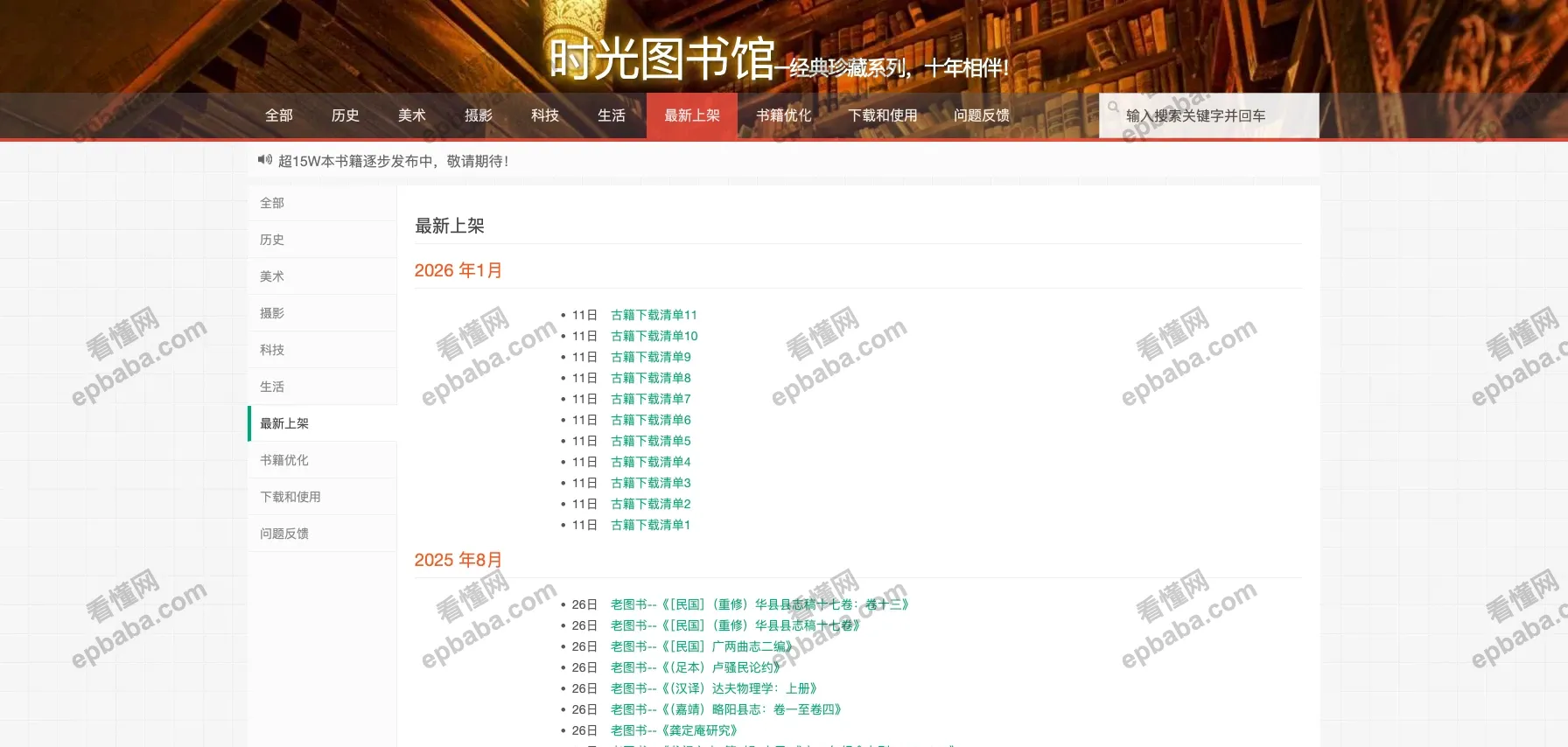This screenshot has height=747, width=1568.
Task: Select 最新上架 in left sidebar
Action: 322,423
